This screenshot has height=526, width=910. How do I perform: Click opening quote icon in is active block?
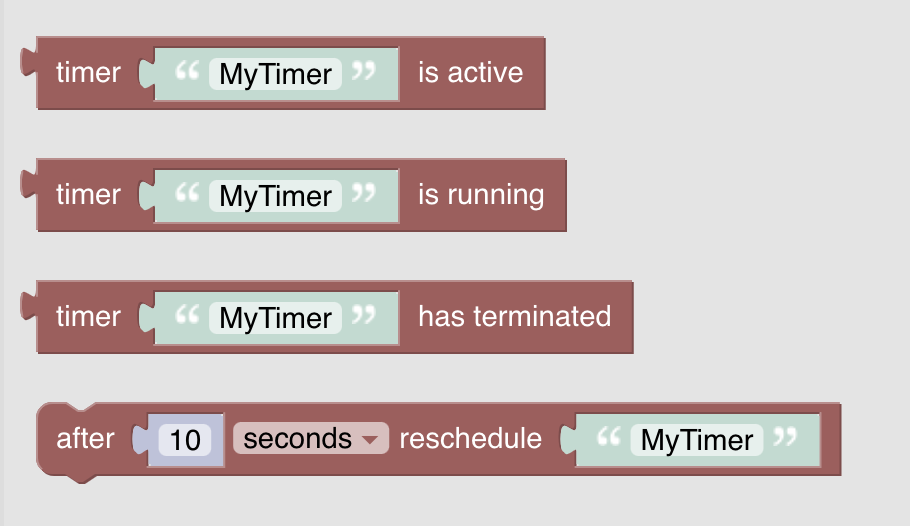tap(187, 71)
